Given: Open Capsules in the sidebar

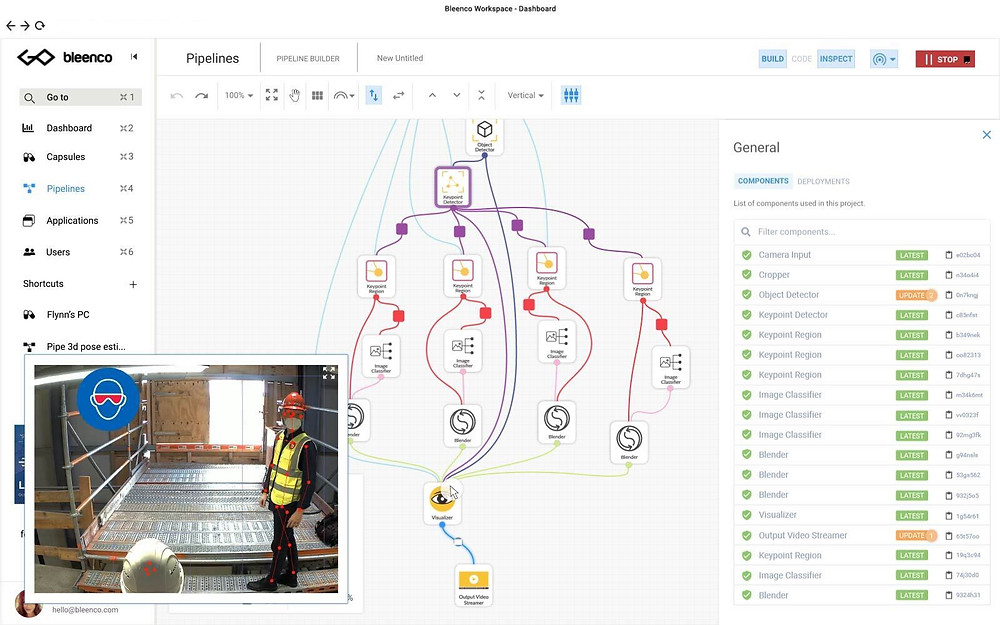Looking at the screenshot, I should click(66, 157).
